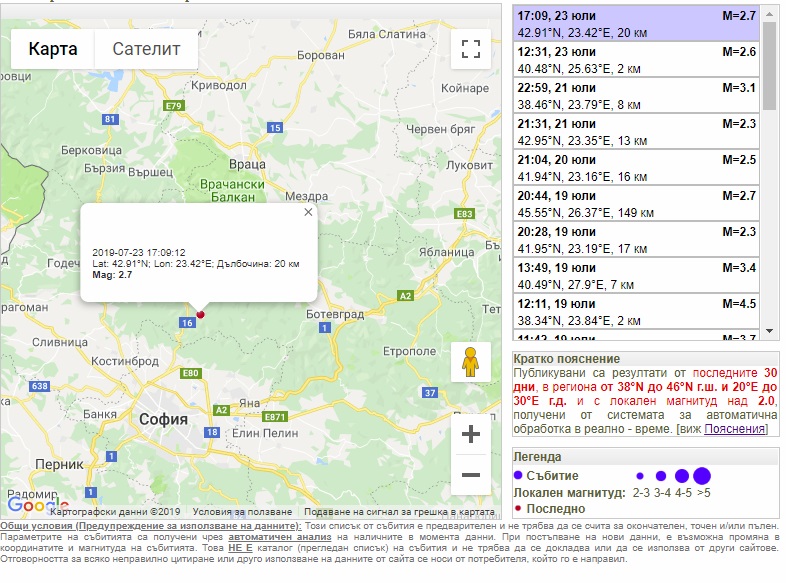Viewport: 786px width, 583px height.
Task: Open the Пояснения link
Action: pyautogui.click(x=734, y=429)
